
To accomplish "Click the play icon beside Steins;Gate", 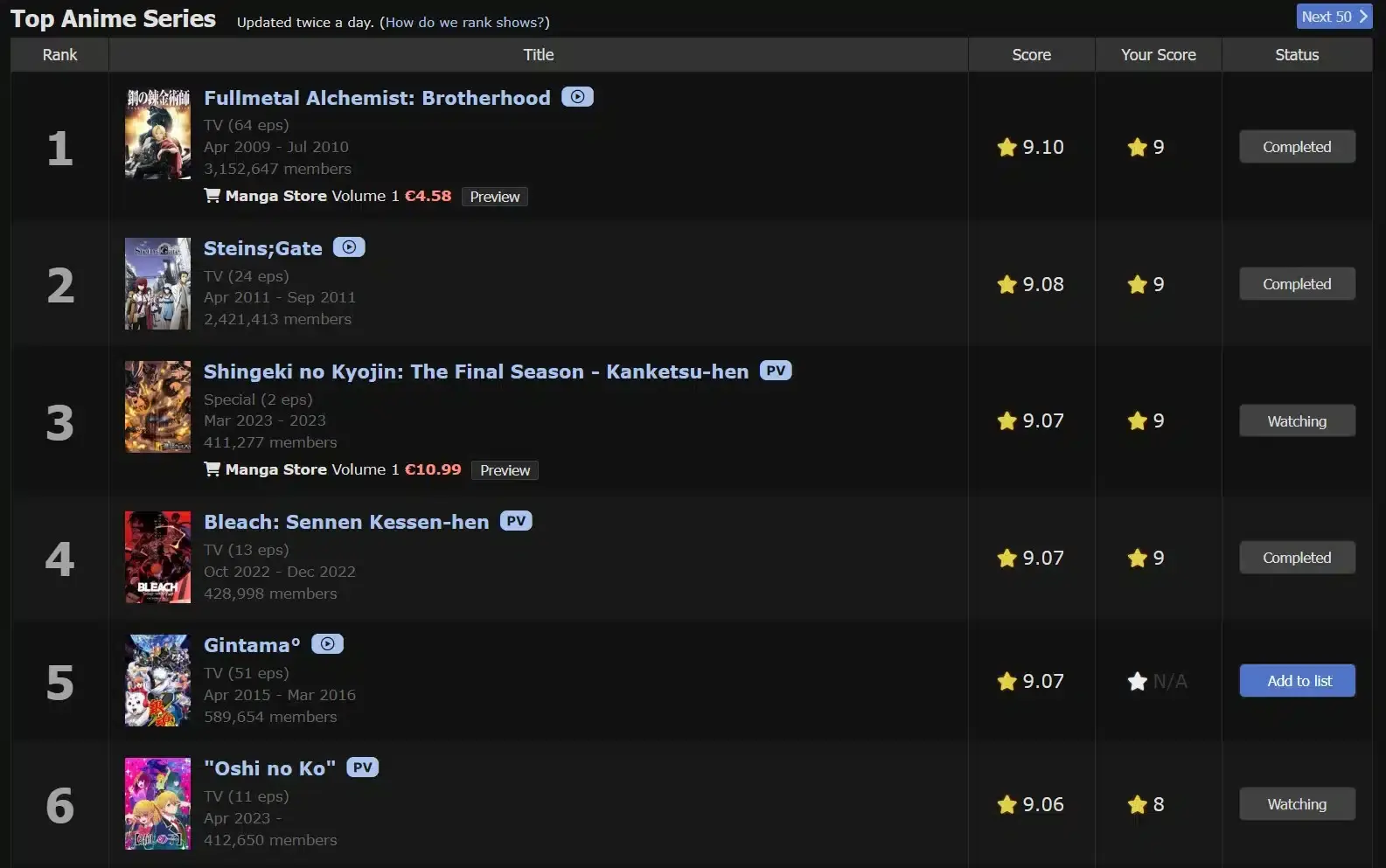I will coord(349,247).
